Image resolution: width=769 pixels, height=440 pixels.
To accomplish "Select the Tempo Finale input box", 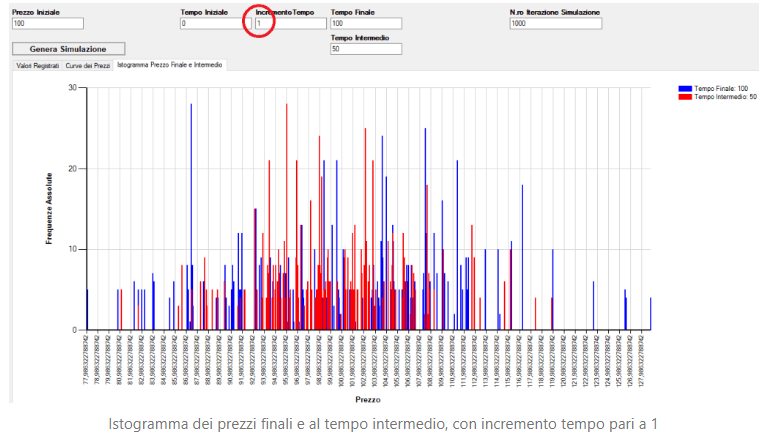I will (x=365, y=23).
